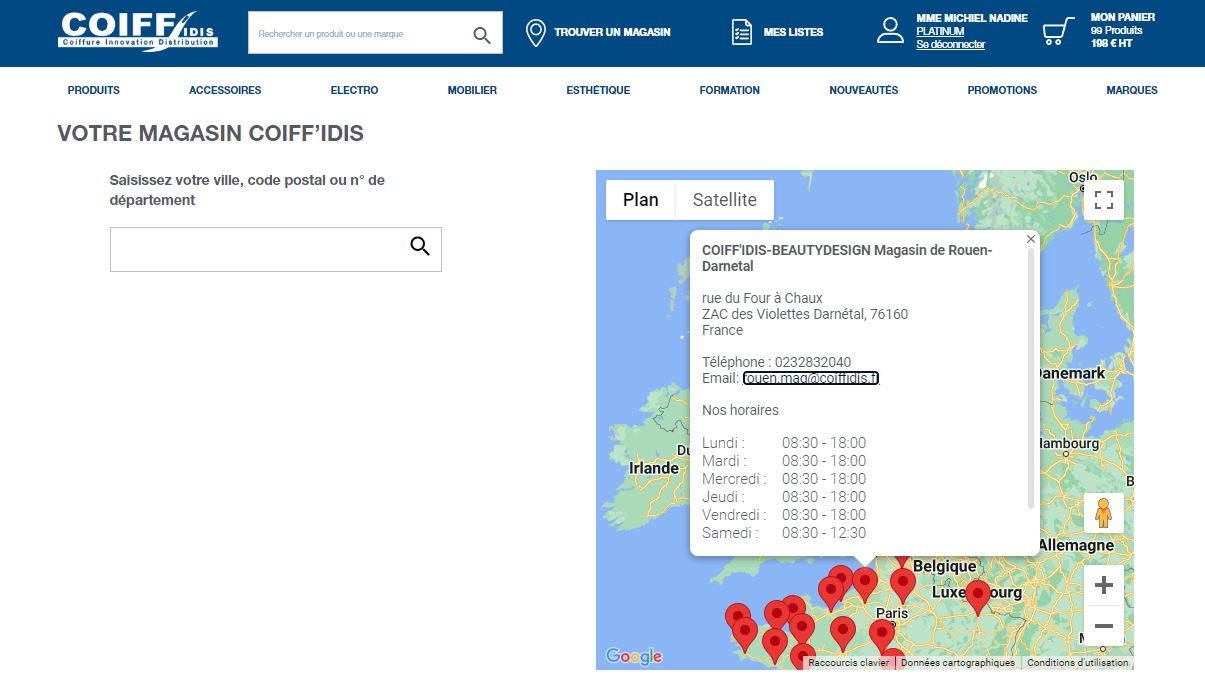This screenshot has height=694, width=1205.
Task: Open the Marques menu
Action: point(1132,90)
